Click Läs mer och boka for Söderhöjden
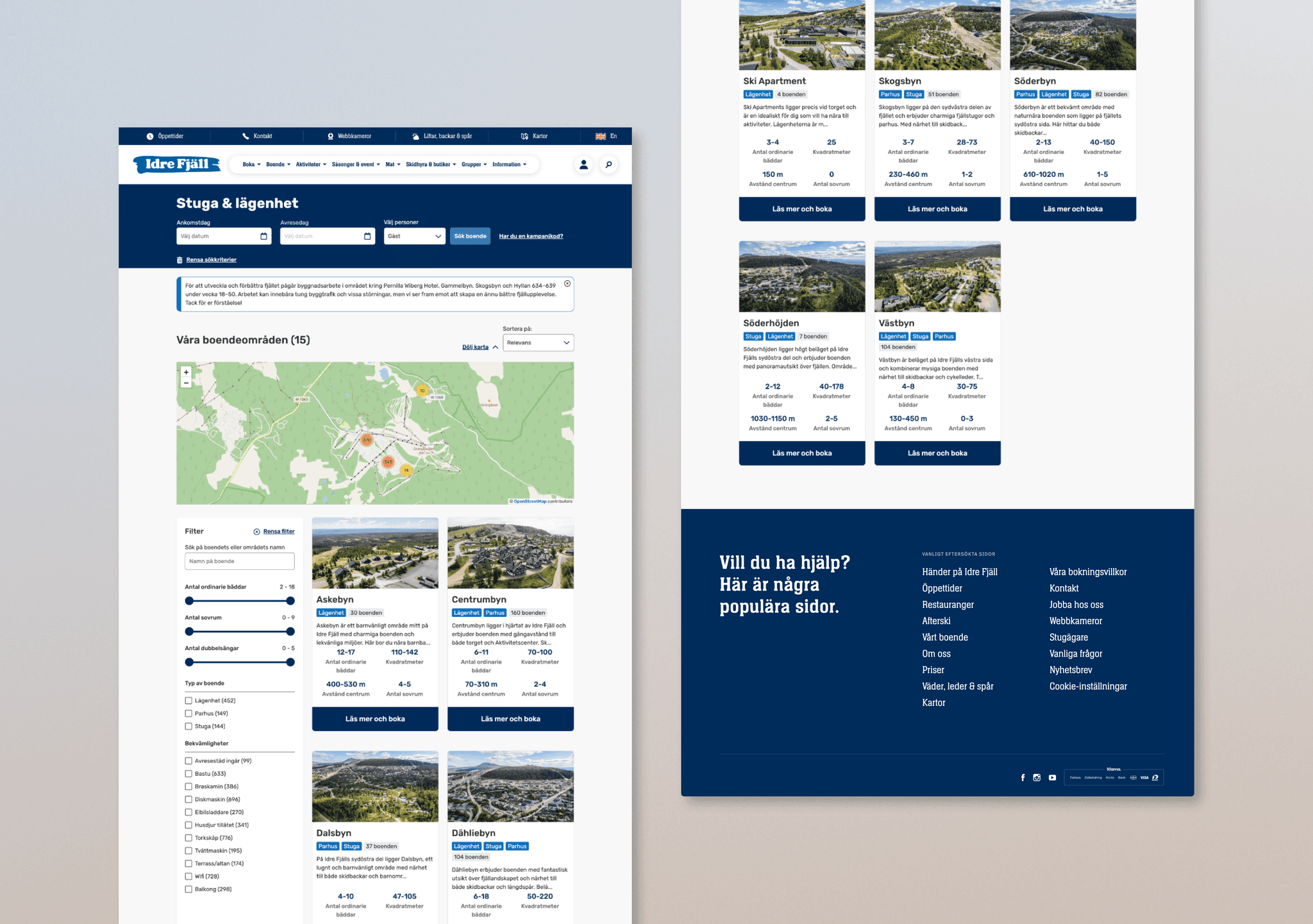Image resolution: width=1313 pixels, height=924 pixels. tap(802, 453)
